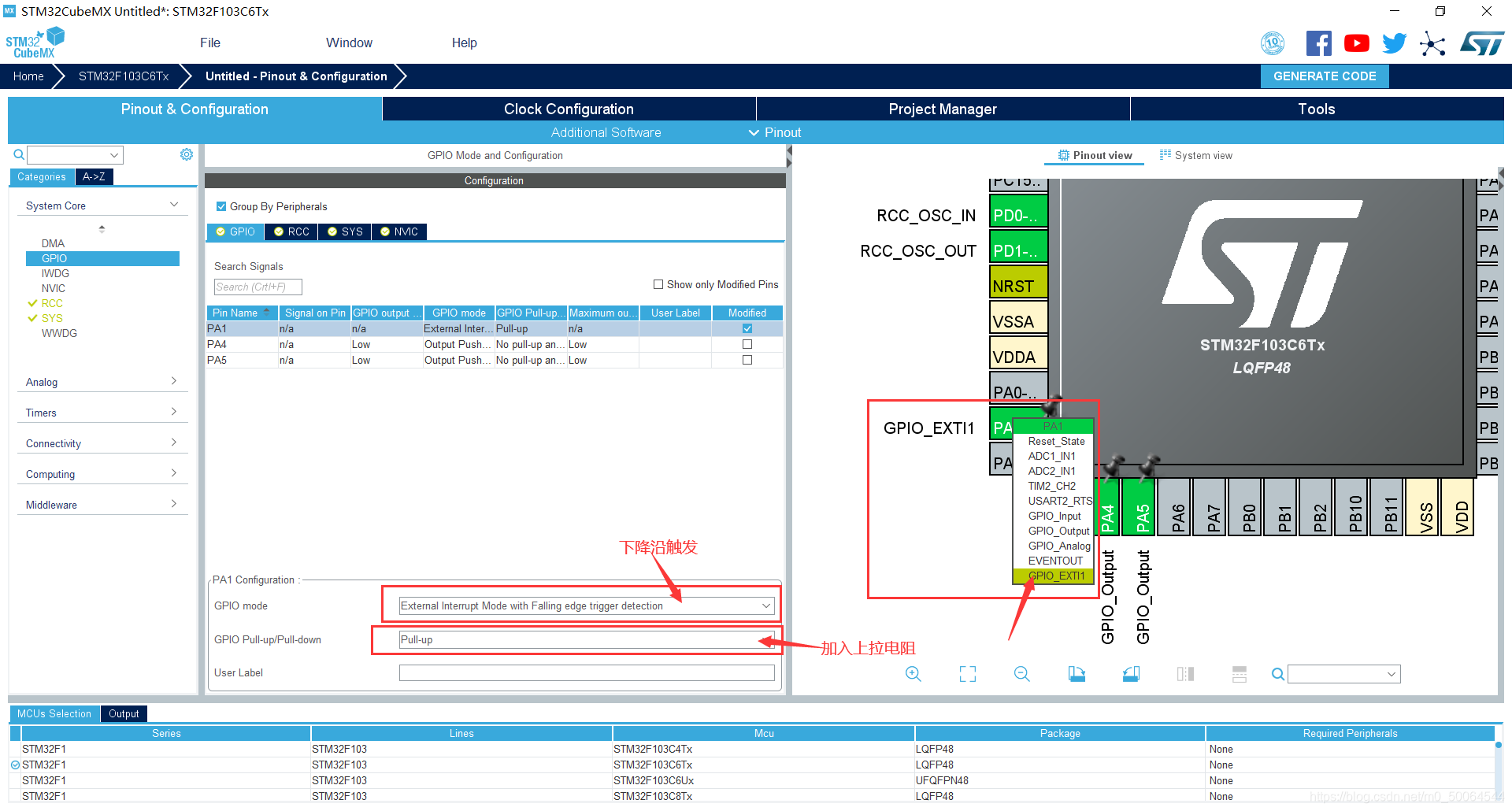1512x811 pixels.
Task: Toggle Modified checkbox for PA5 row
Action: 747,360
